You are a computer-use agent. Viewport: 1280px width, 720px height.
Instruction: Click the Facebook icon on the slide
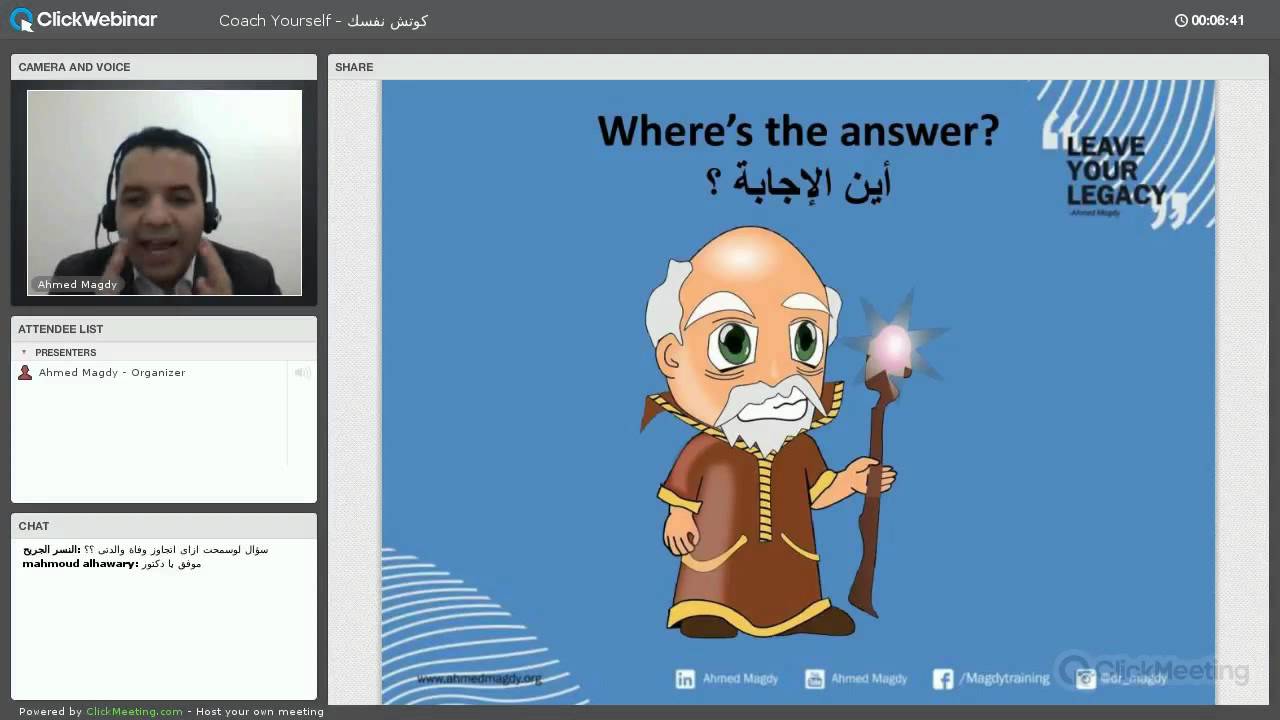(942, 680)
